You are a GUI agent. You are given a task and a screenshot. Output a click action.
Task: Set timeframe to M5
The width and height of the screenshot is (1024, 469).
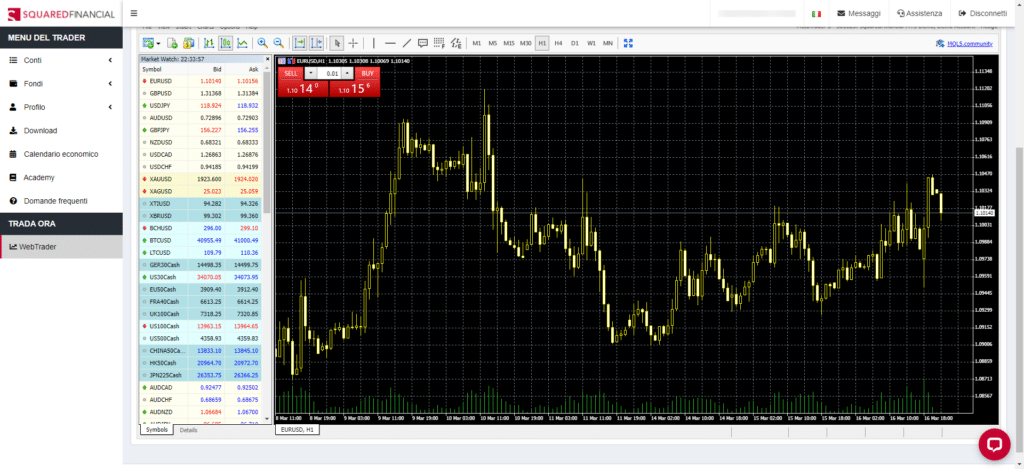click(492, 43)
